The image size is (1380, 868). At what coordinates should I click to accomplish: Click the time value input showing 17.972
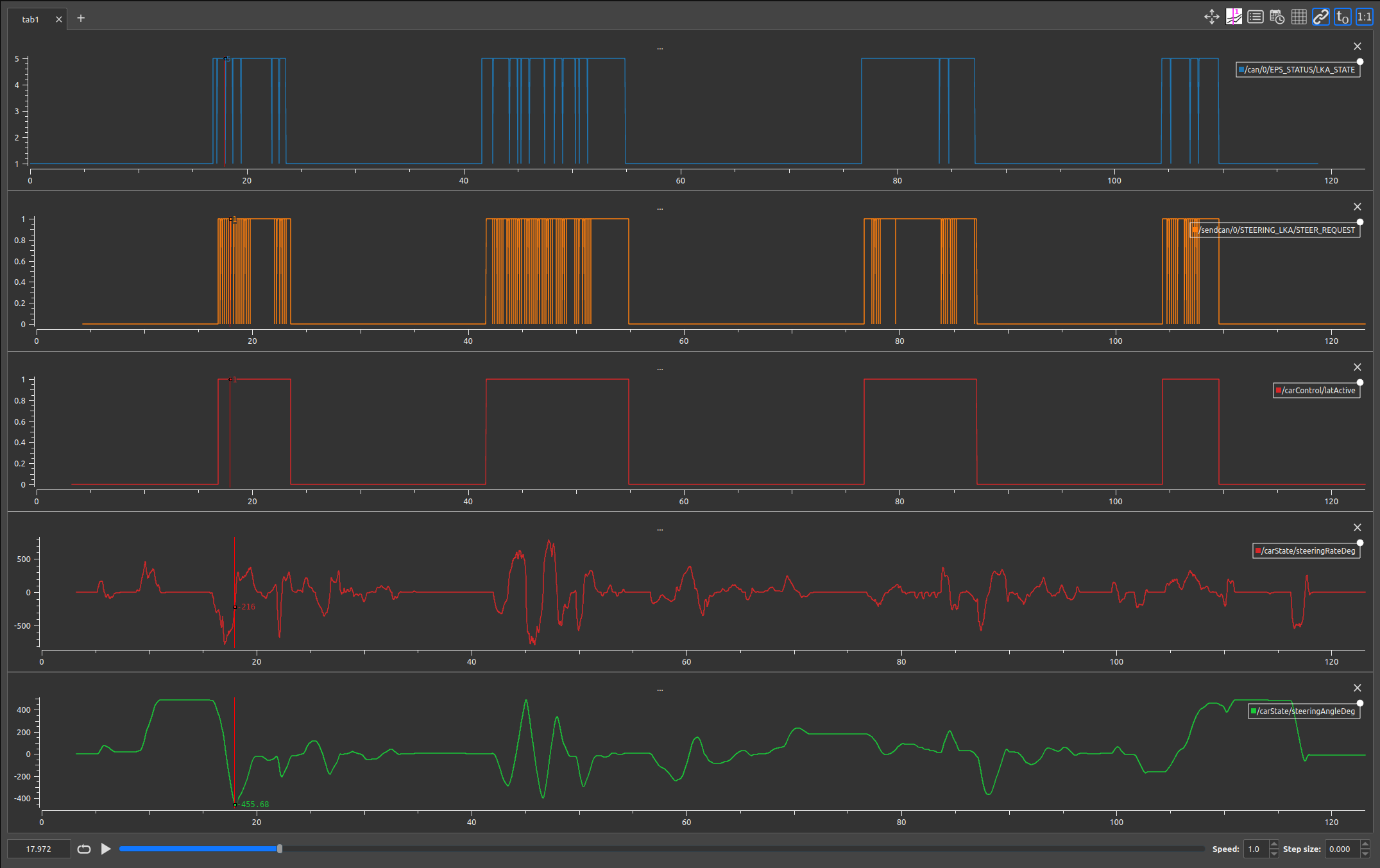pos(38,849)
